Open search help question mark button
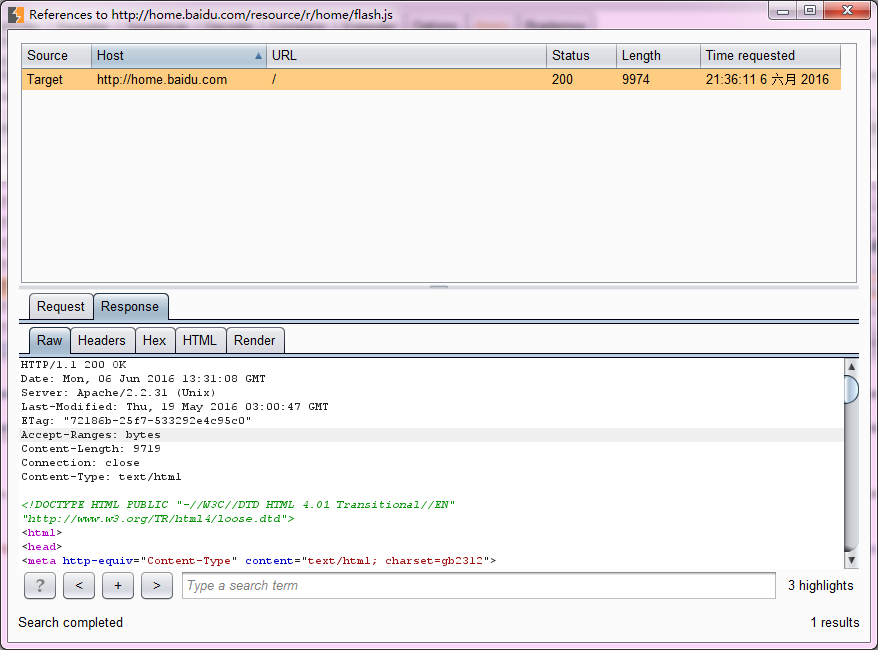The width and height of the screenshot is (878, 650). pos(40,586)
